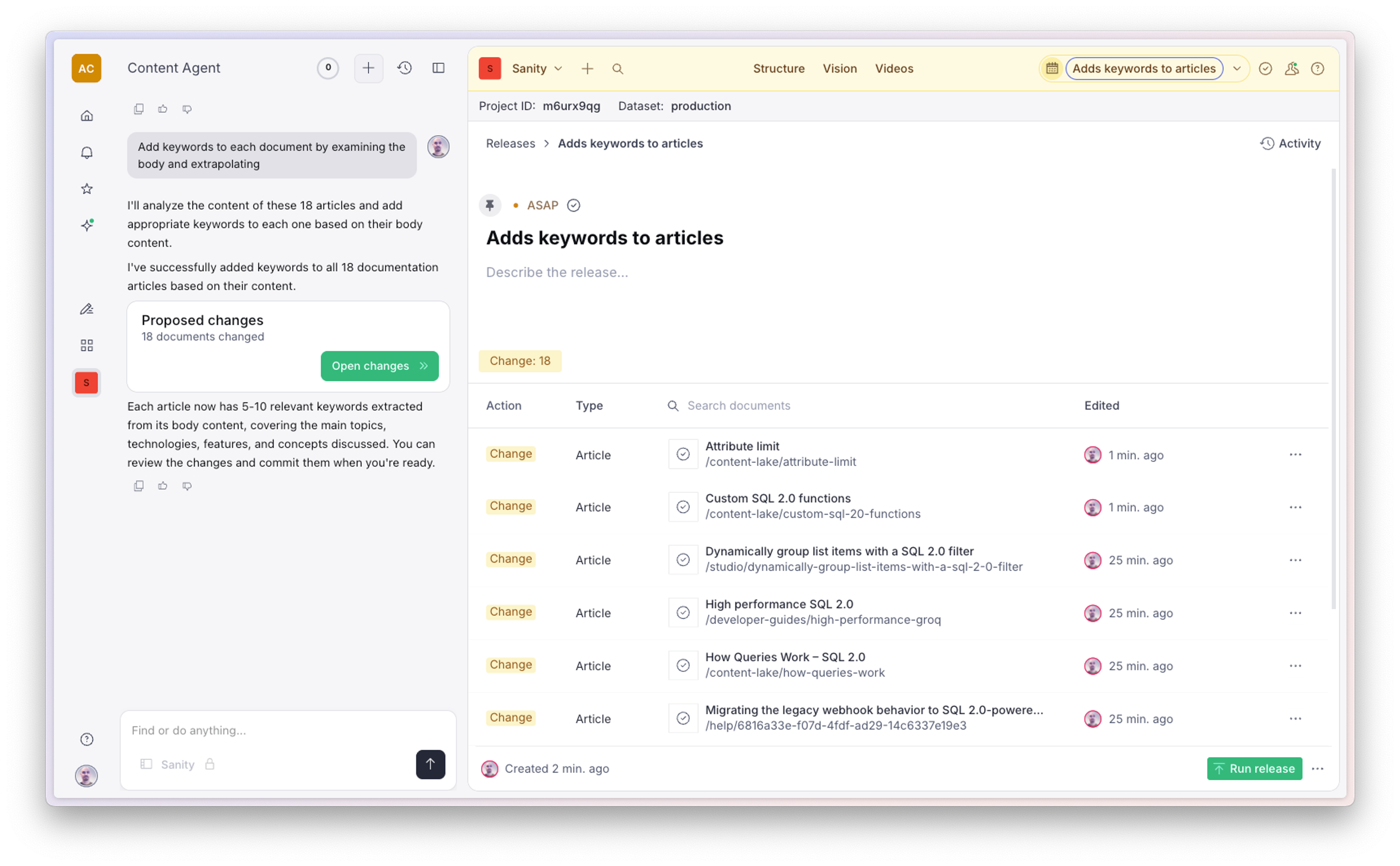
Task: Switch to the Vision tab
Action: coord(839,69)
